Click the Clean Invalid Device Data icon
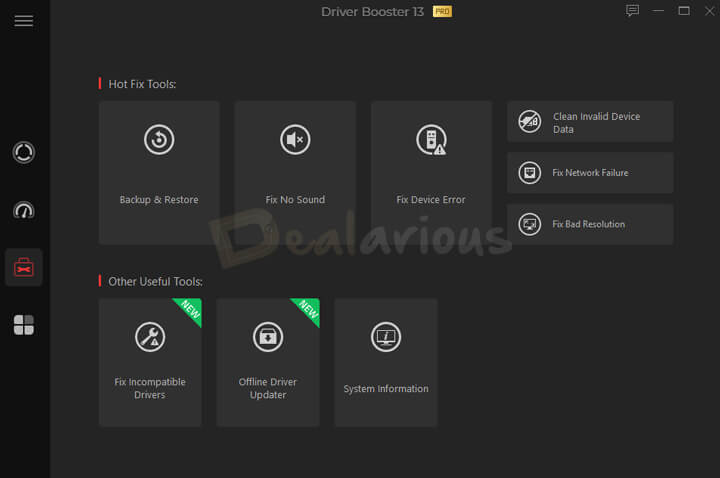Screen dimensions: 720x478 [529, 122]
